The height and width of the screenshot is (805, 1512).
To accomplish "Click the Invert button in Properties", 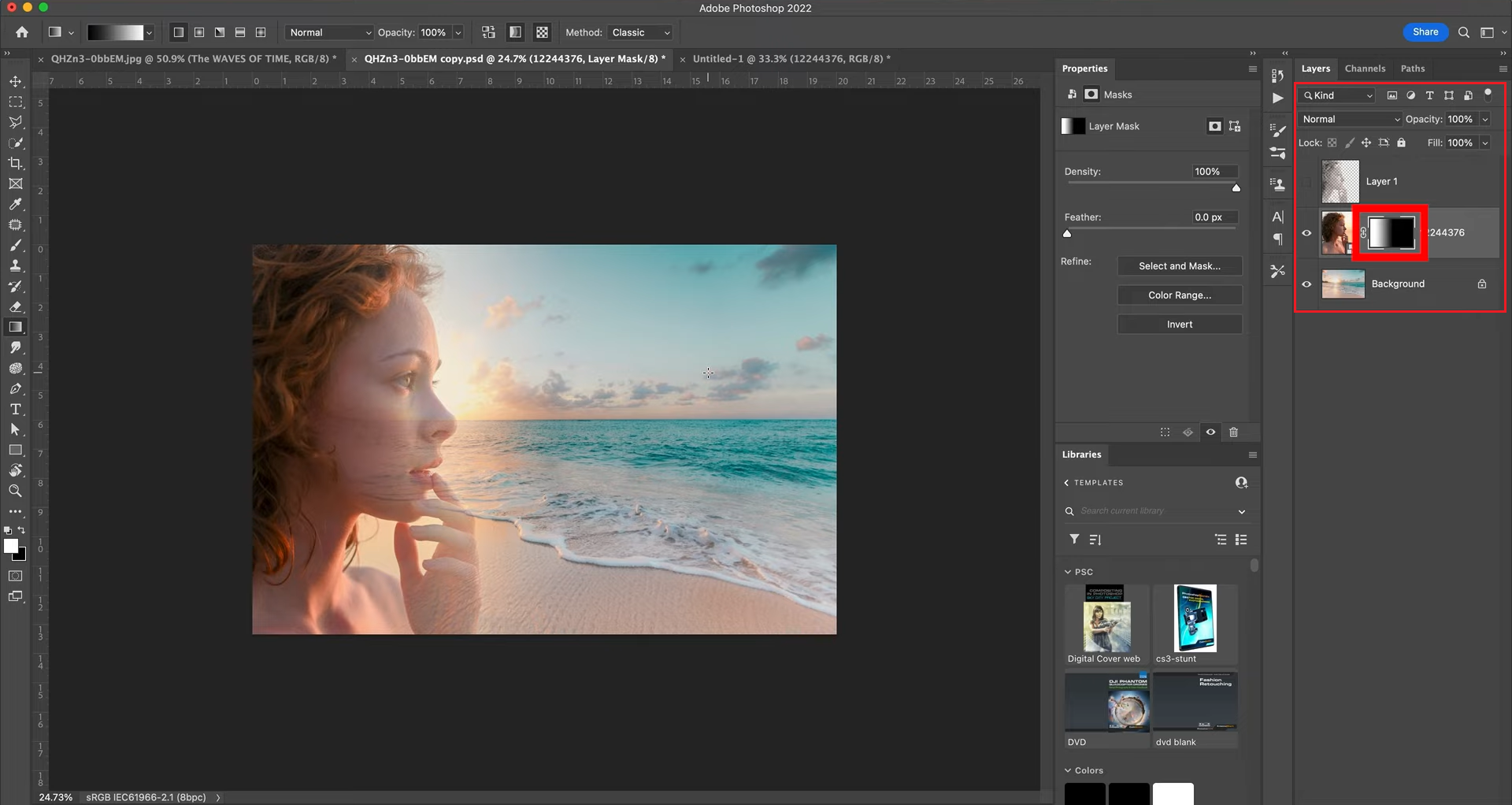I will tap(1179, 324).
